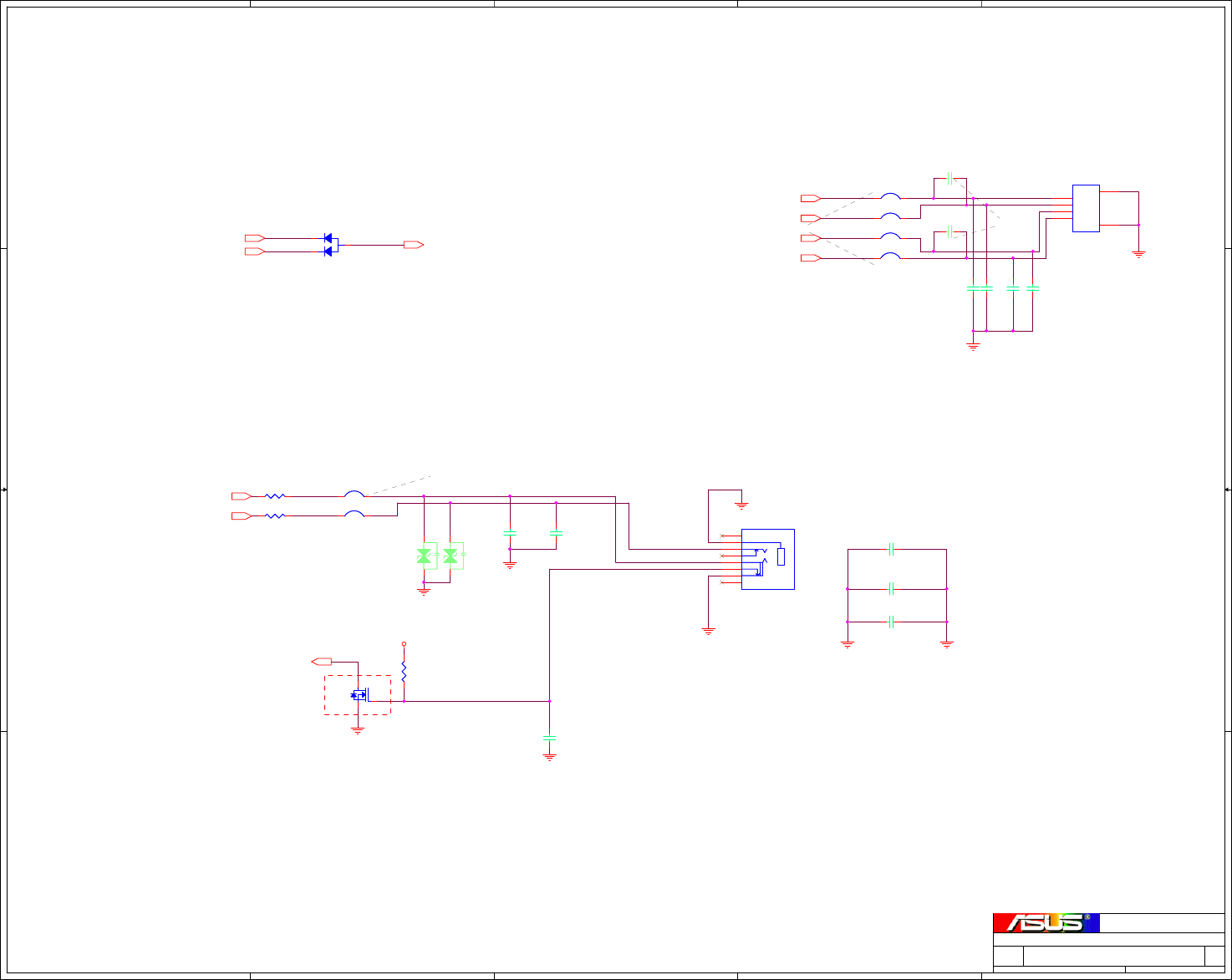Select the audio jack connector with switch contacts
This screenshot has width=1232, height=980.
click(767, 559)
